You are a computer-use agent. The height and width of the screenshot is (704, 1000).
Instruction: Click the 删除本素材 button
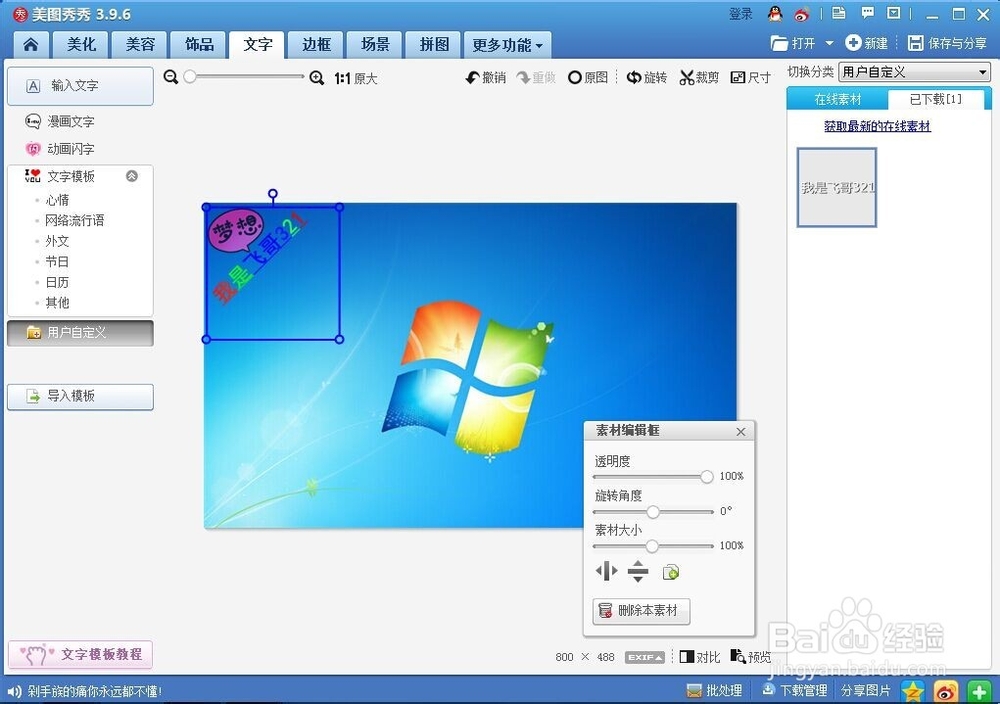coord(641,611)
